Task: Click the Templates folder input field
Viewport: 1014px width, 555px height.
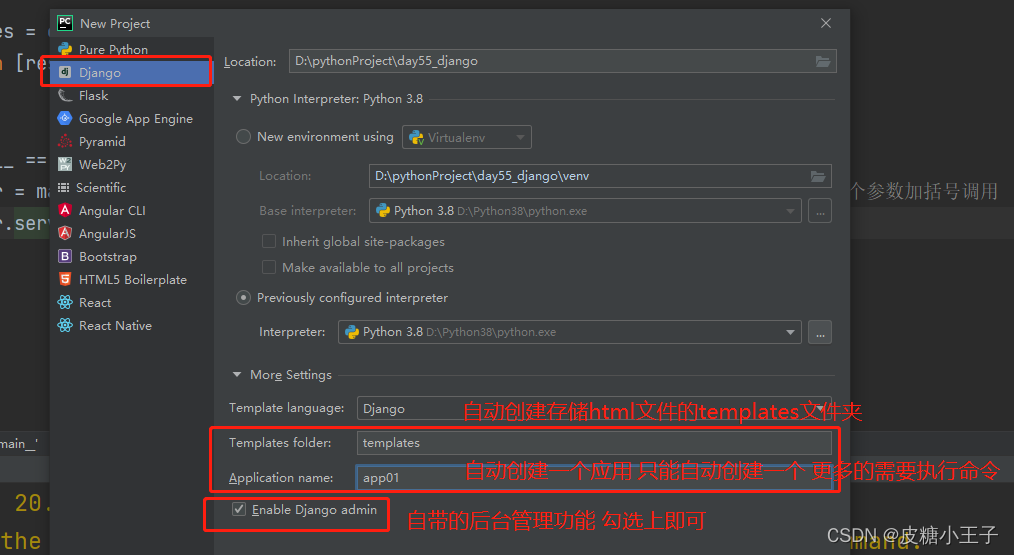Action: (594, 443)
